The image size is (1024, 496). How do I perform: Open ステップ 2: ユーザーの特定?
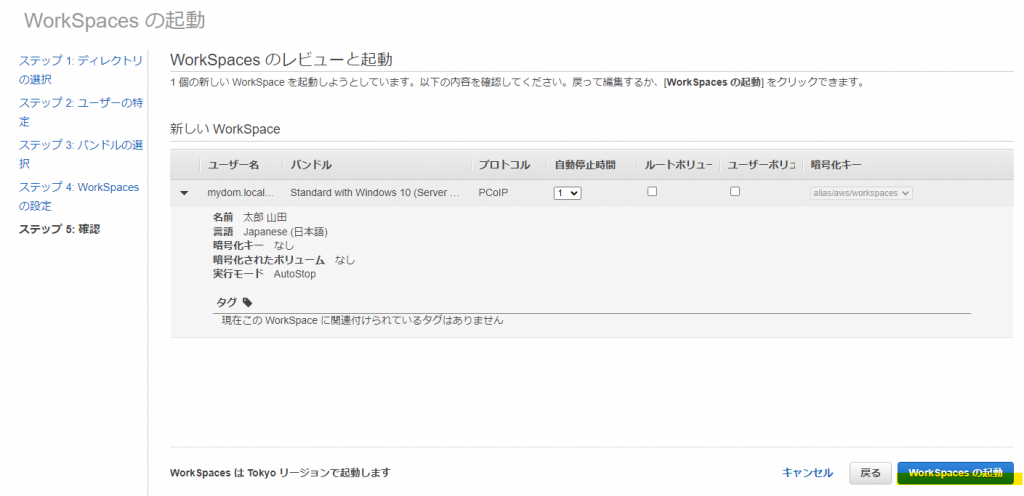click(x=80, y=111)
